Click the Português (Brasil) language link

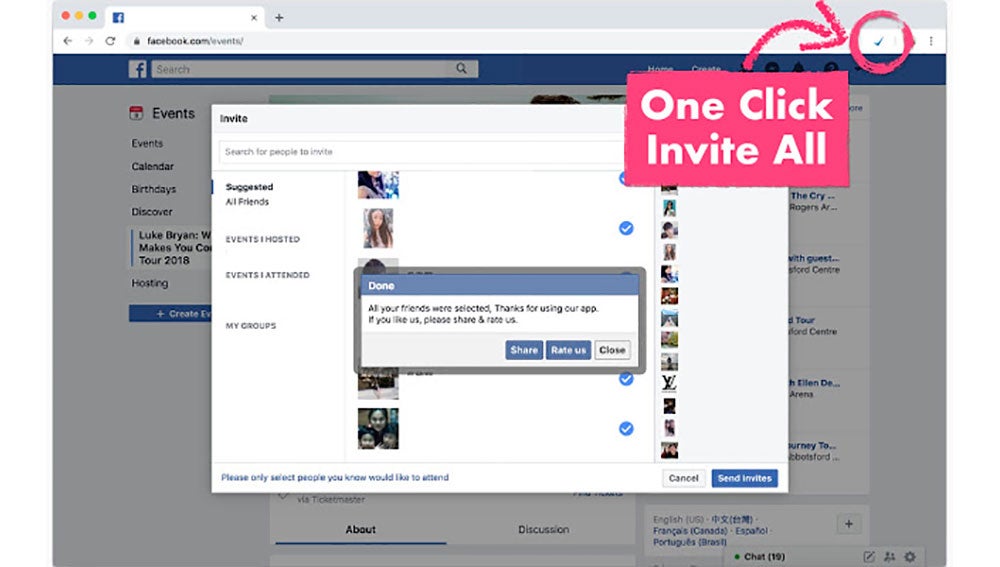point(689,542)
